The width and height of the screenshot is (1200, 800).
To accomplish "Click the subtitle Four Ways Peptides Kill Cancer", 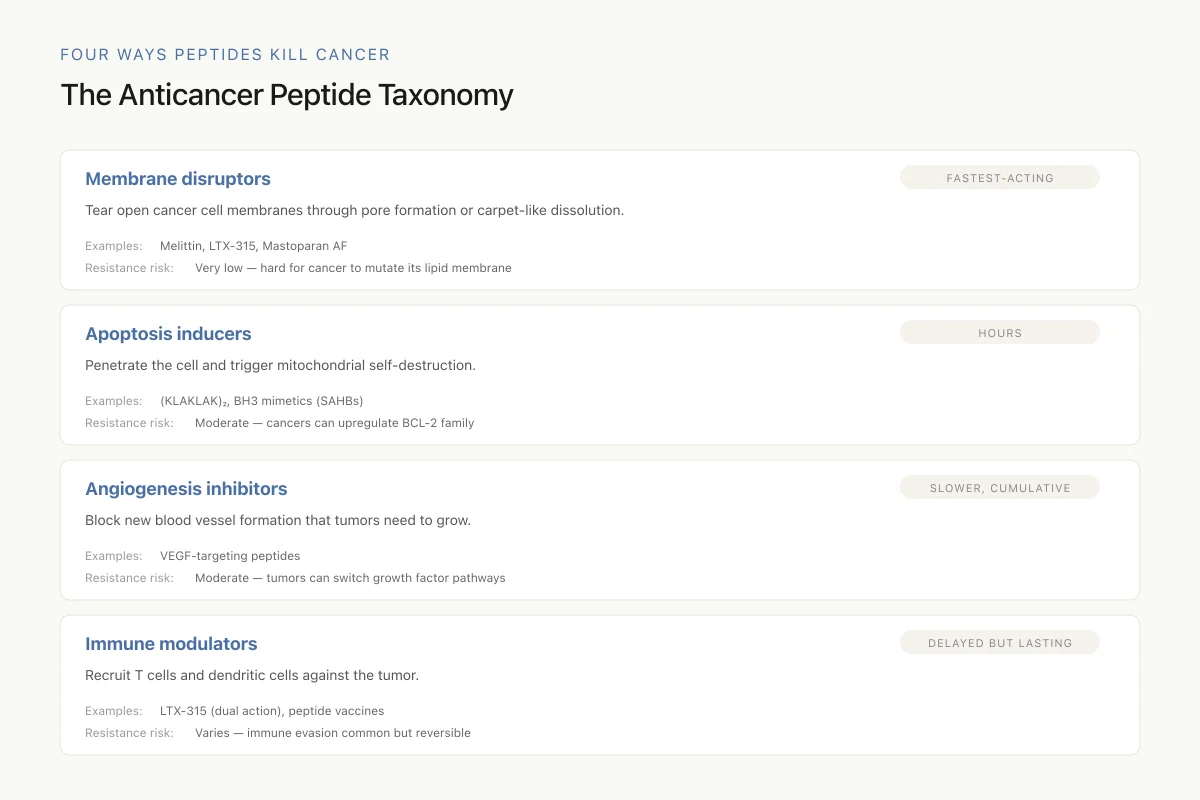I will pos(225,54).
